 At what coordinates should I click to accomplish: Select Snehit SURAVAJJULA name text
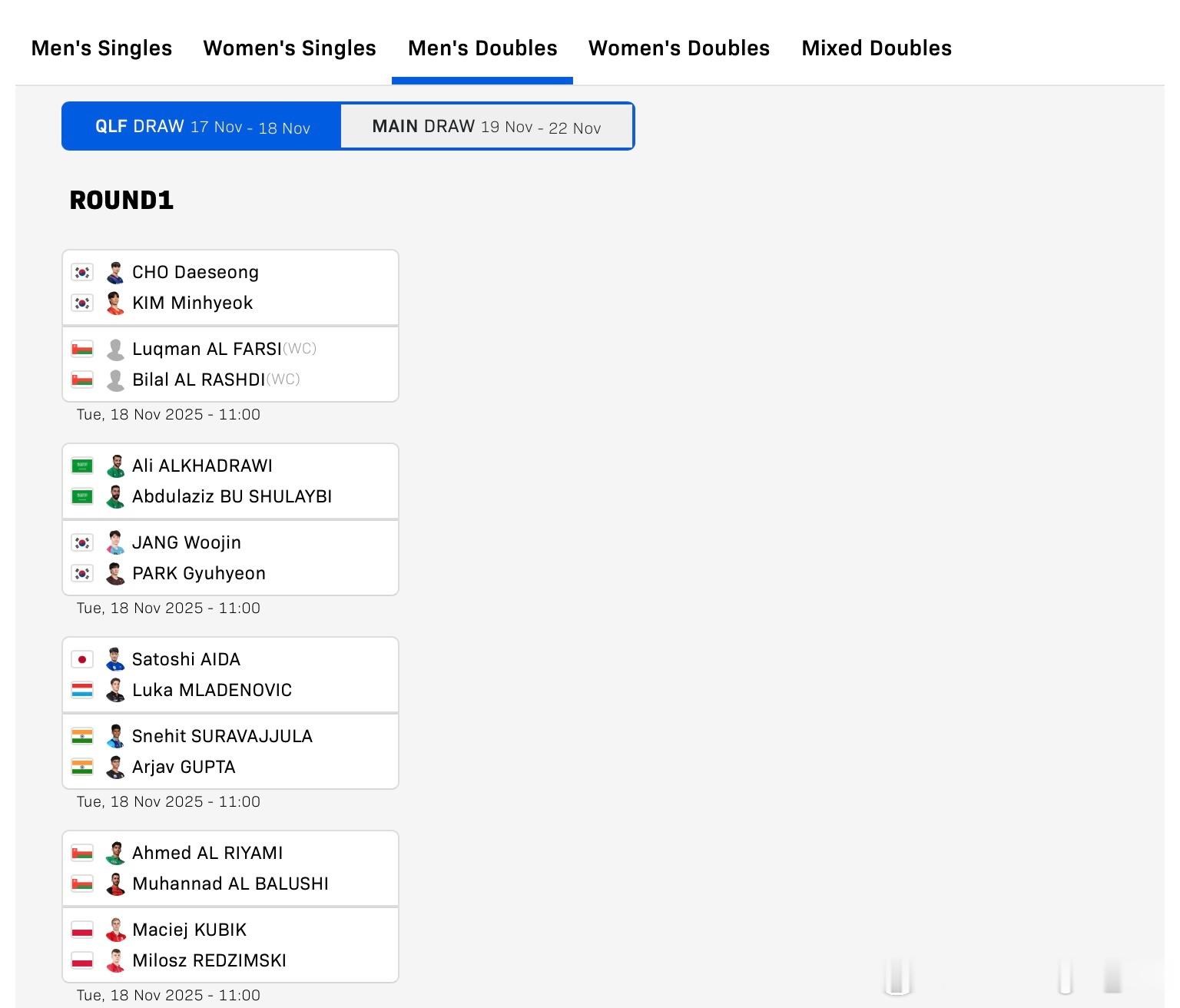point(222,736)
